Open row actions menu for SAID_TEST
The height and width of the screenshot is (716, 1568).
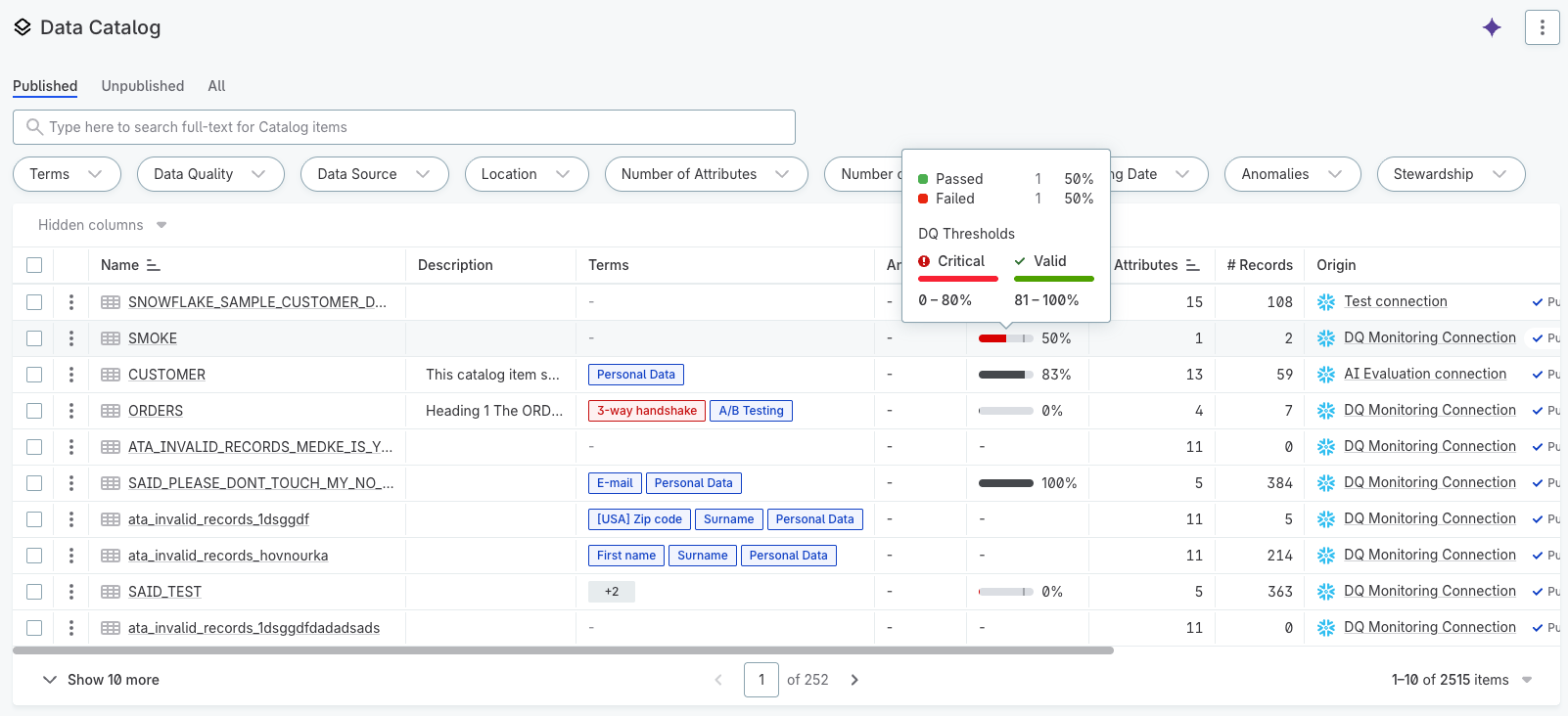coord(71,592)
